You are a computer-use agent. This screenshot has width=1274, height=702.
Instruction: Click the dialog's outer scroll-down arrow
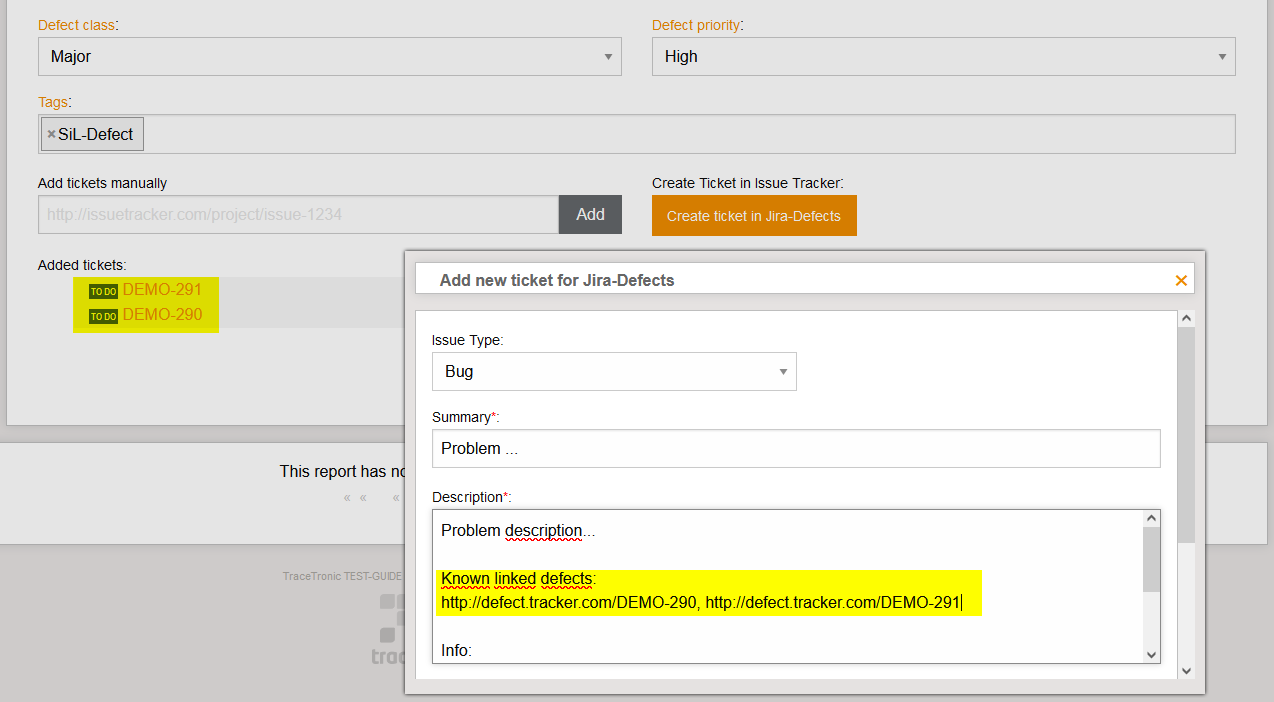[1187, 671]
